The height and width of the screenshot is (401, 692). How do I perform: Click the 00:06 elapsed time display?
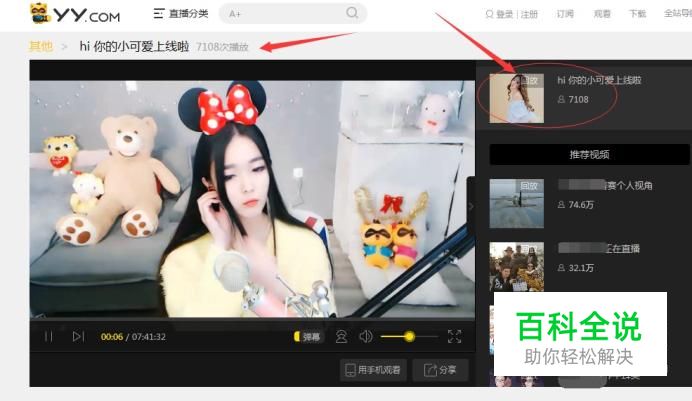click(112, 337)
